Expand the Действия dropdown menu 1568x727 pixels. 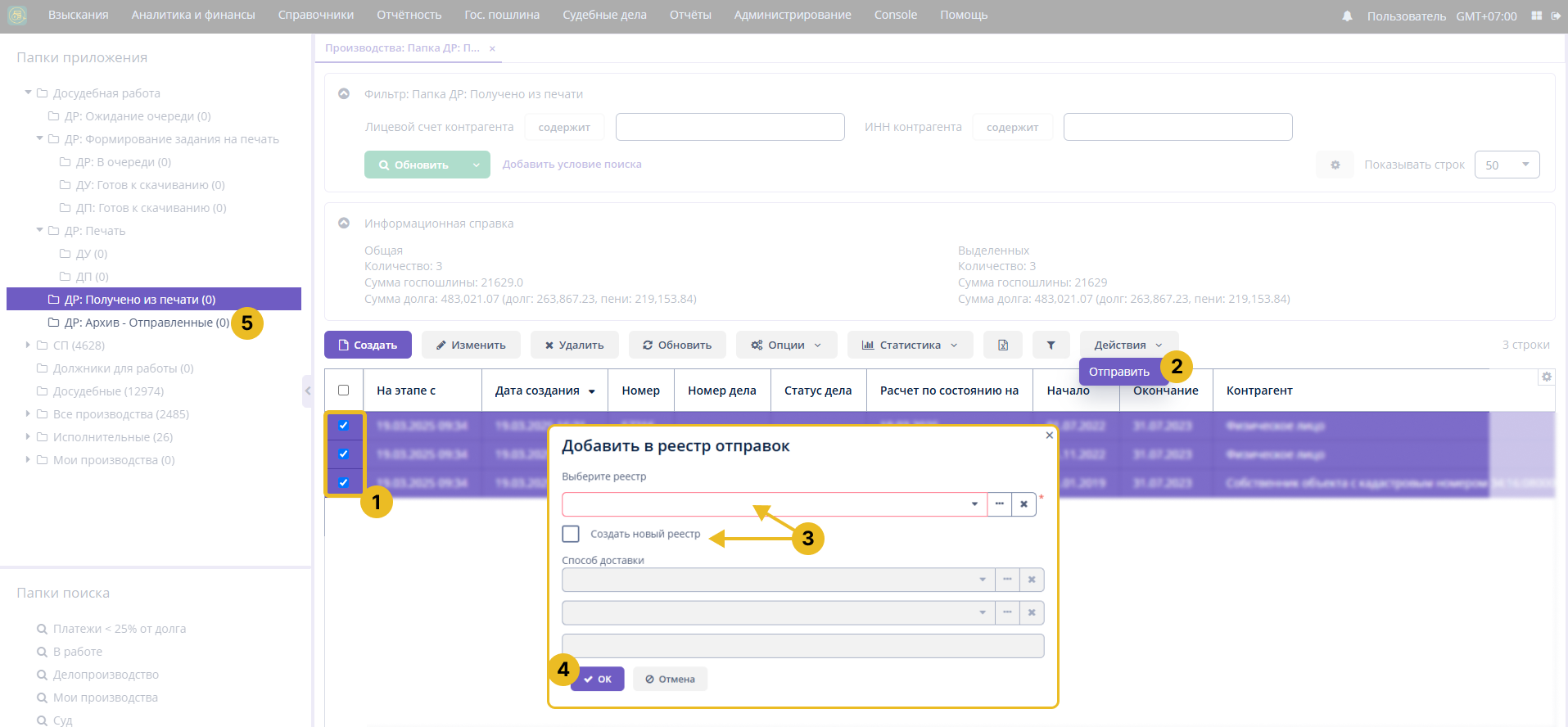[x=1127, y=345]
